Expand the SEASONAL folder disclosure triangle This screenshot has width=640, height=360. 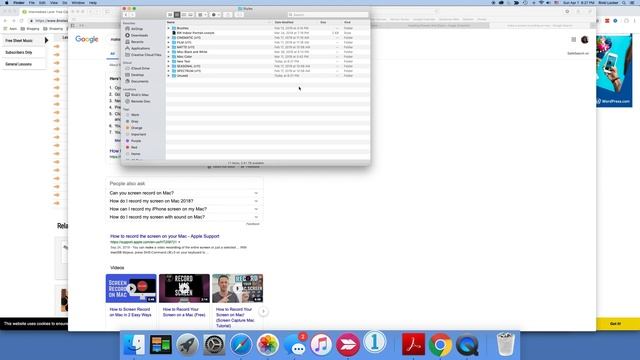tap(169, 66)
